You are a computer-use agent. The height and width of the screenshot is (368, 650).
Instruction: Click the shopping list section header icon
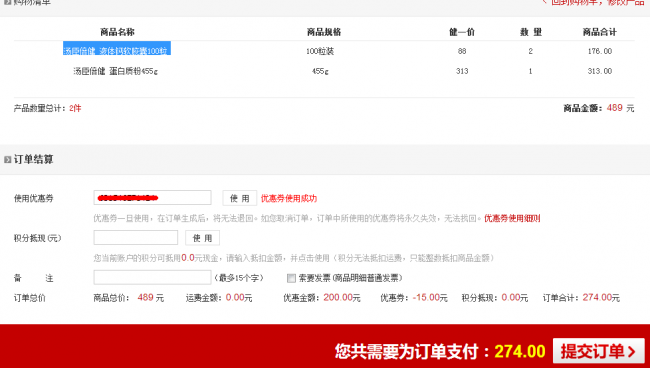click(x=7, y=2)
